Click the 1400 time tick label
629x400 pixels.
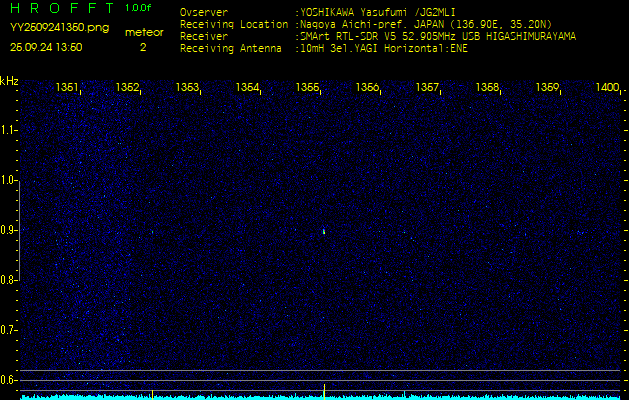point(607,88)
